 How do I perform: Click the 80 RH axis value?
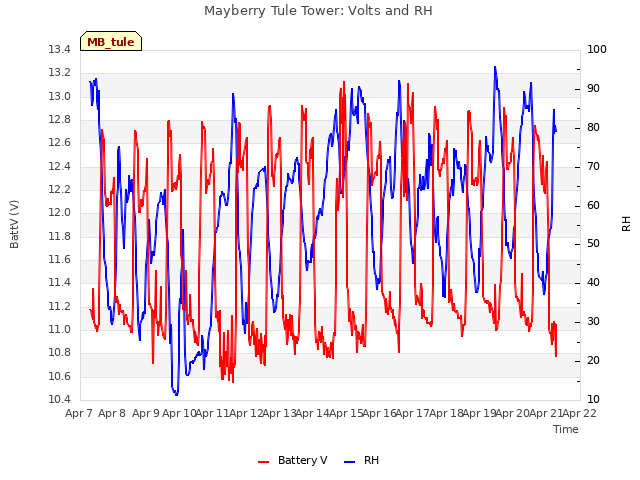pyautogui.click(x=593, y=128)
